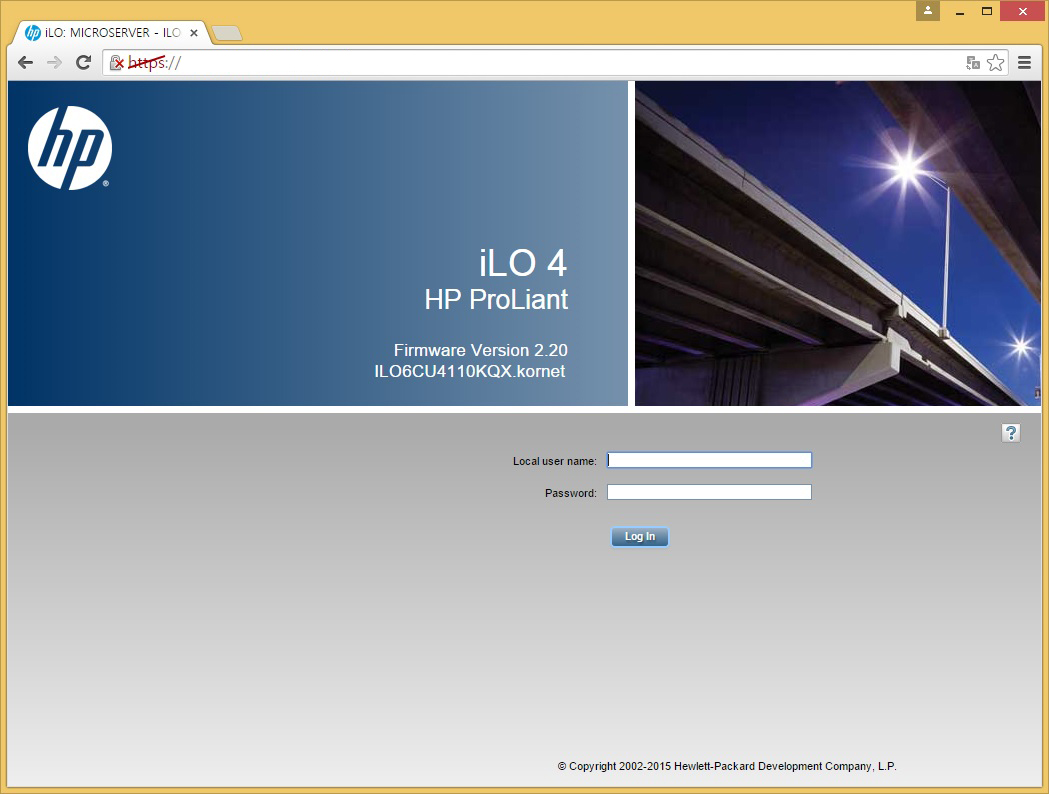The width and height of the screenshot is (1049, 794).
Task: Click the hostname 'ILO6CU4110KQX.kornet'
Action: [470, 371]
